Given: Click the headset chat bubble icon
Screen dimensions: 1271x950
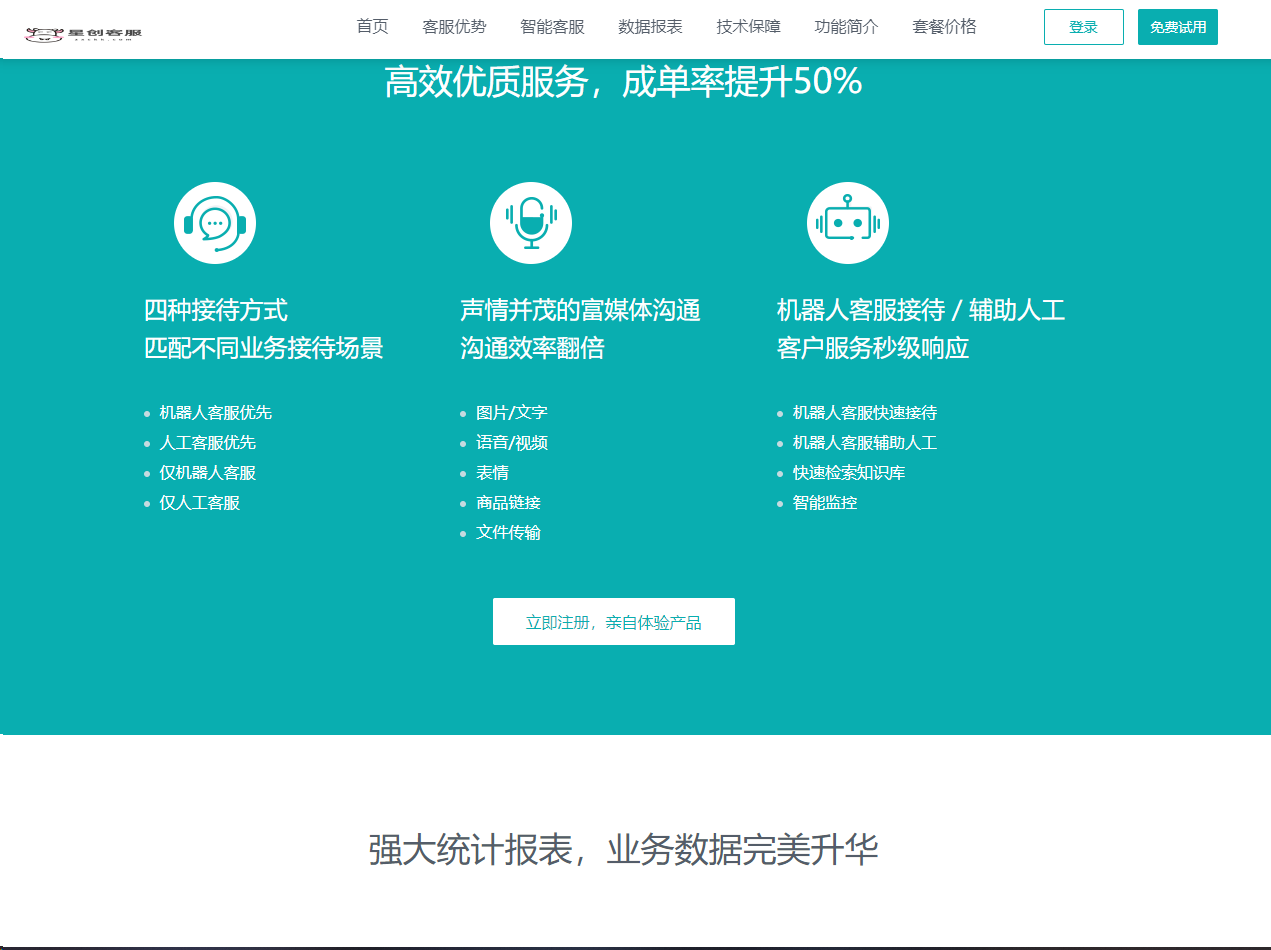Looking at the screenshot, I should (x=215, y=223).
